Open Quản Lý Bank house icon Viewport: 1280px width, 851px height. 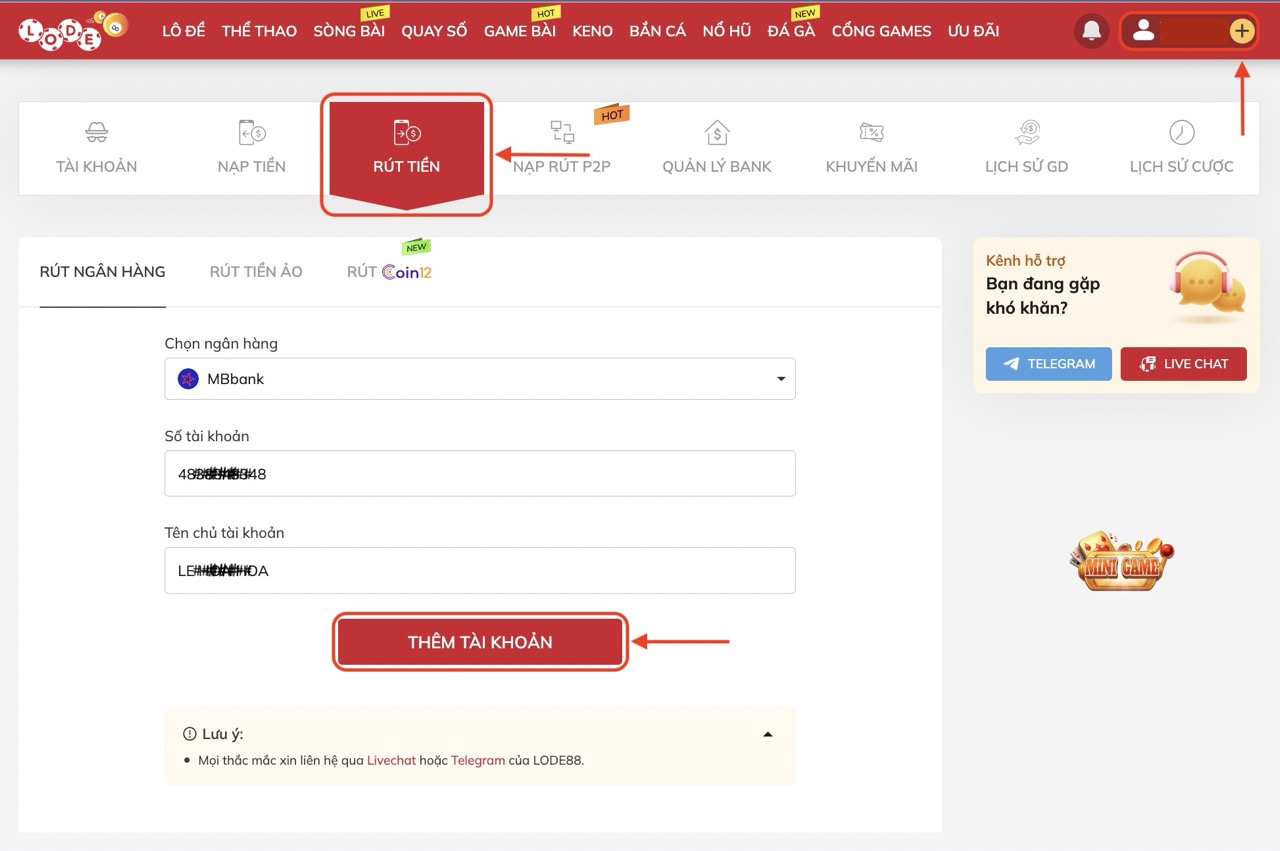pos(717,132)
